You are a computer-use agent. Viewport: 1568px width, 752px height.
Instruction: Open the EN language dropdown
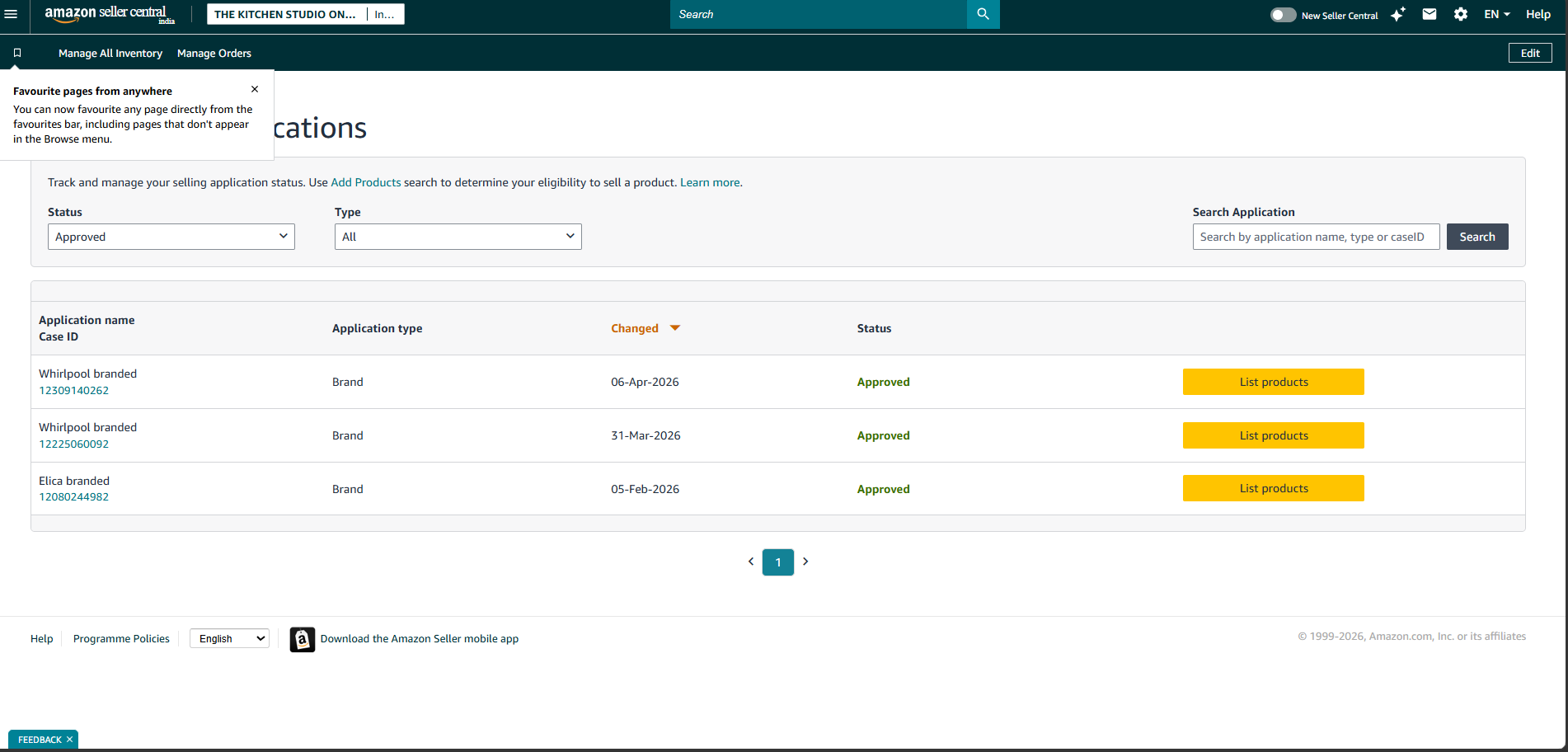coord(1497,14)
